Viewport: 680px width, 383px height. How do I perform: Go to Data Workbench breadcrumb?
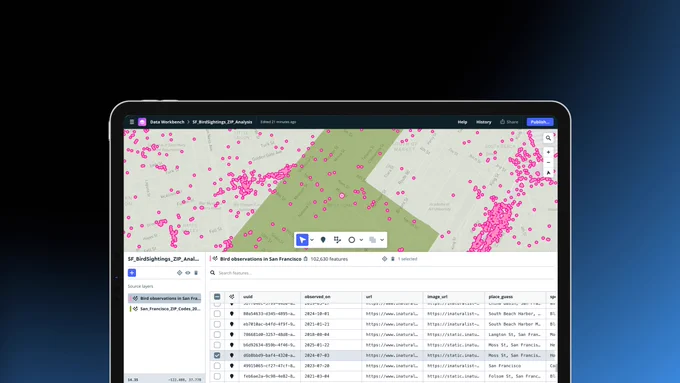pos(167,122)
